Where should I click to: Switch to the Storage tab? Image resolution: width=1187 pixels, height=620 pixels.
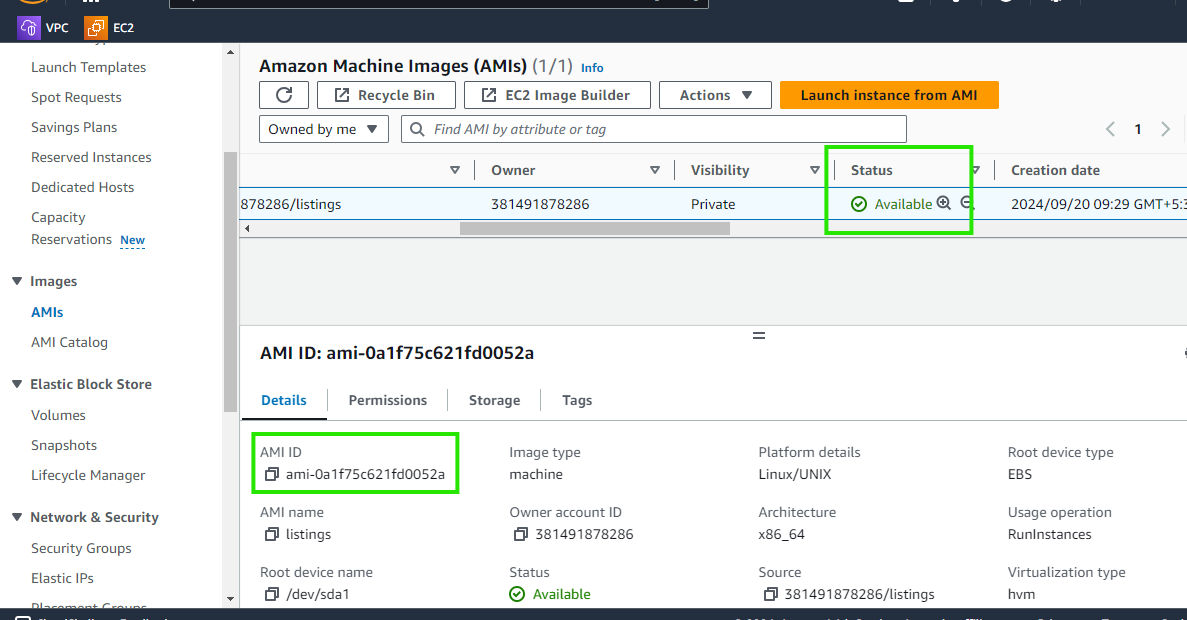click(494, 400)
